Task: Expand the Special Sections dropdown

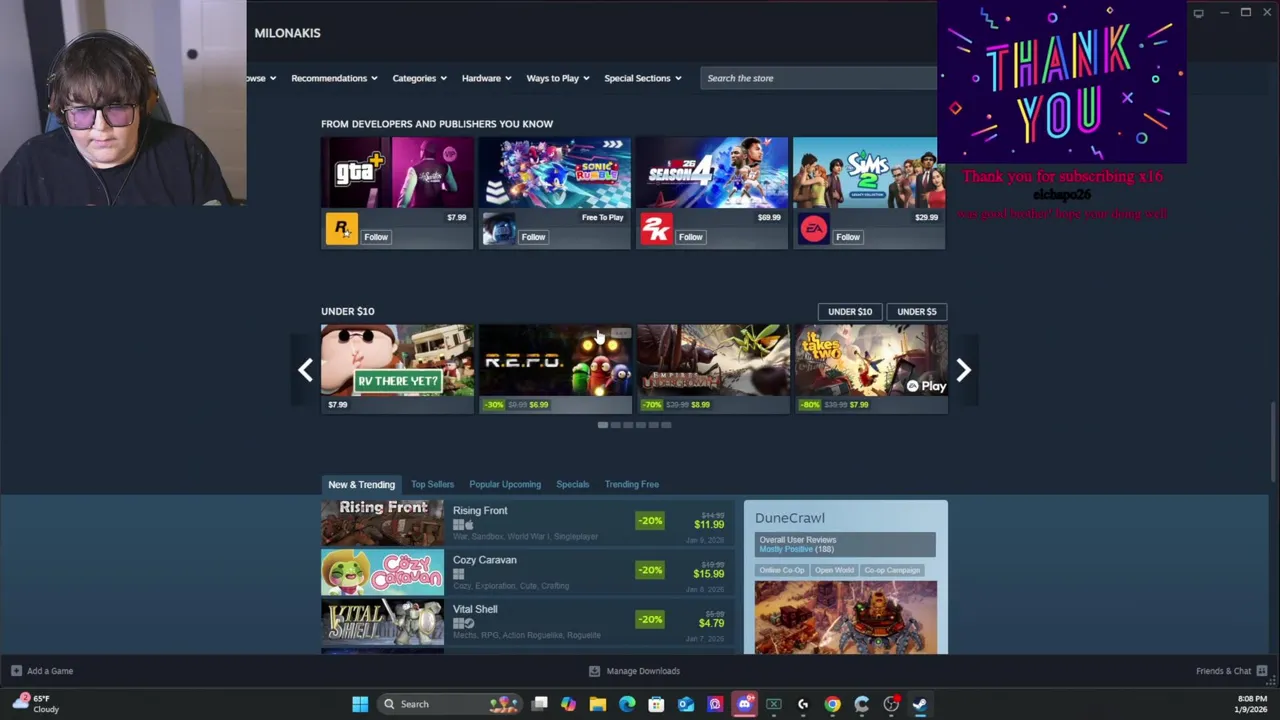Action: point(642,78)
